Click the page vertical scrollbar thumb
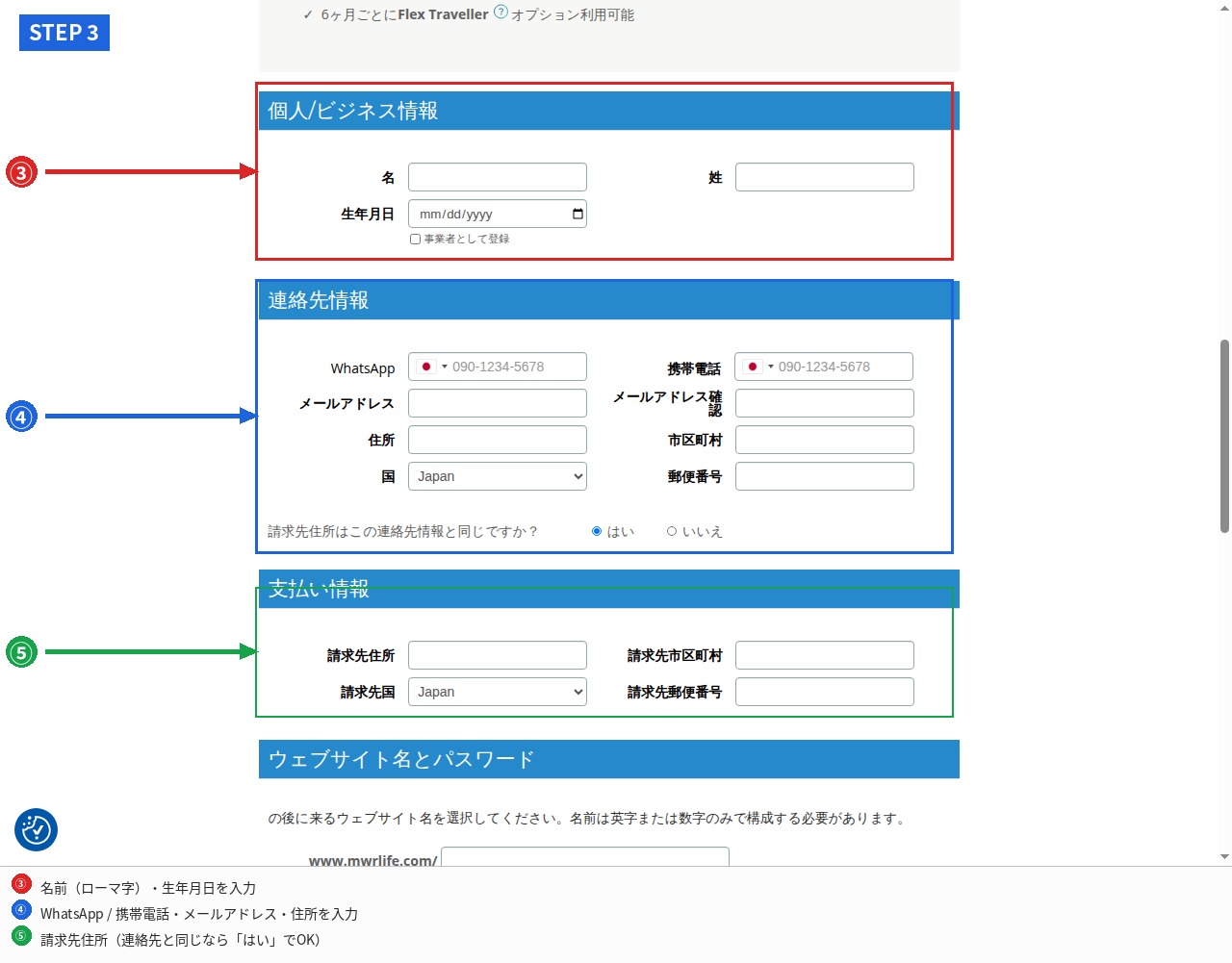This screenshot has width=1232, height=963. coord(1224,435)
